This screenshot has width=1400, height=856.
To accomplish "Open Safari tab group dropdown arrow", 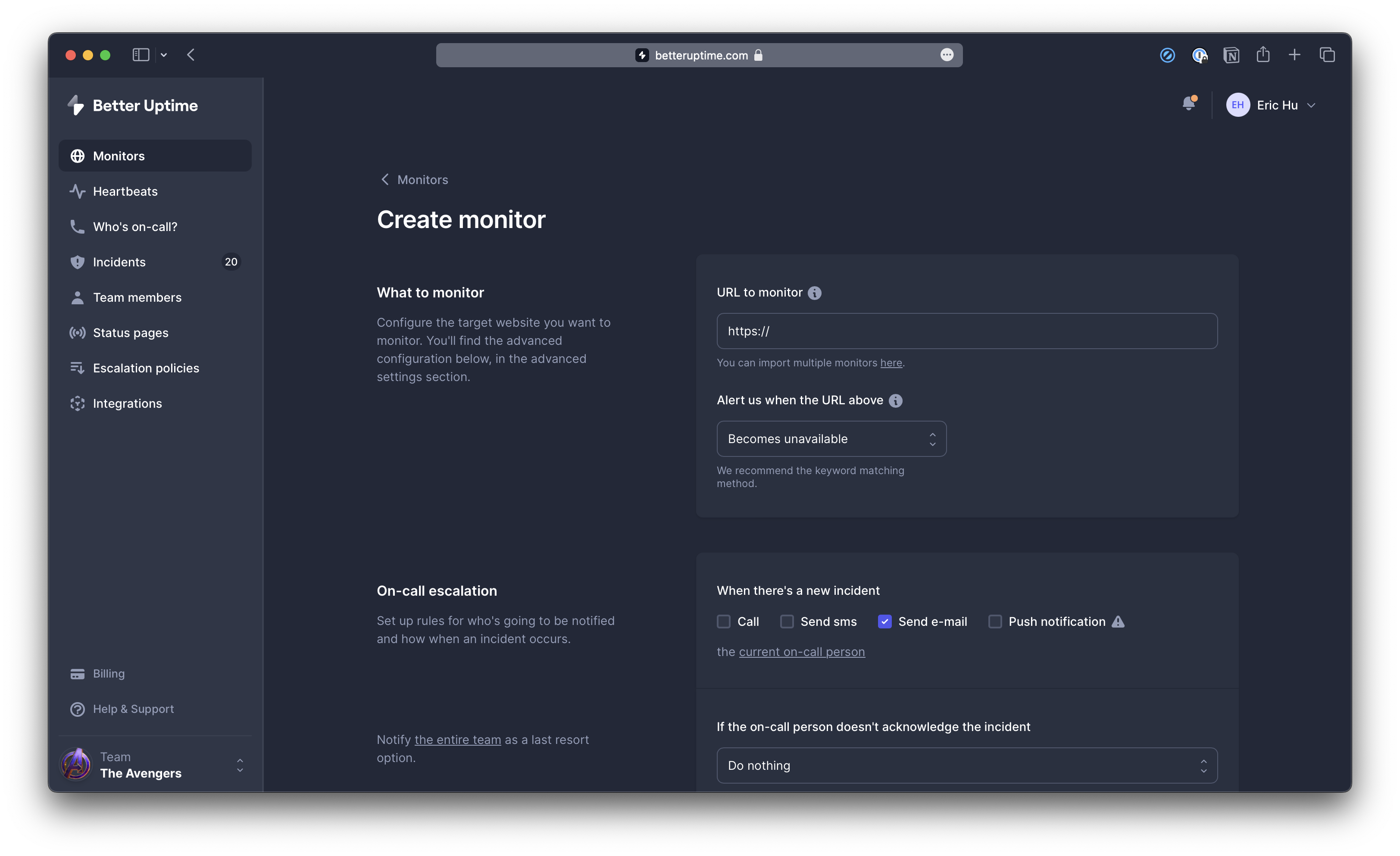I will pos(164,55).
